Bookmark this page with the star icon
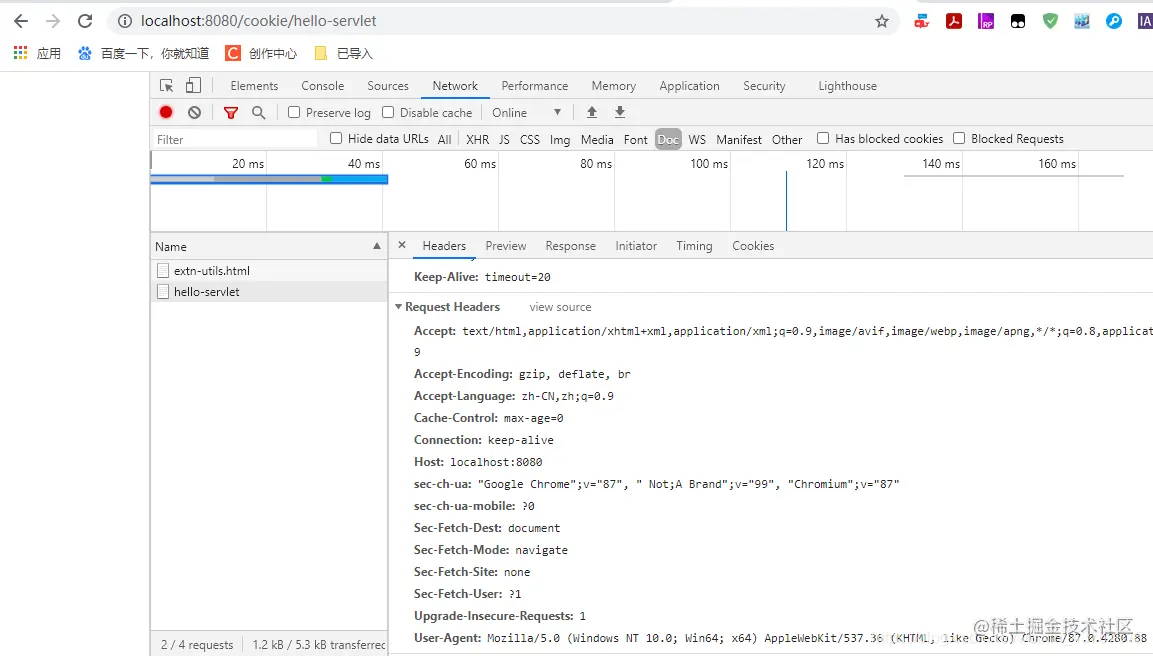 point(882,21)
